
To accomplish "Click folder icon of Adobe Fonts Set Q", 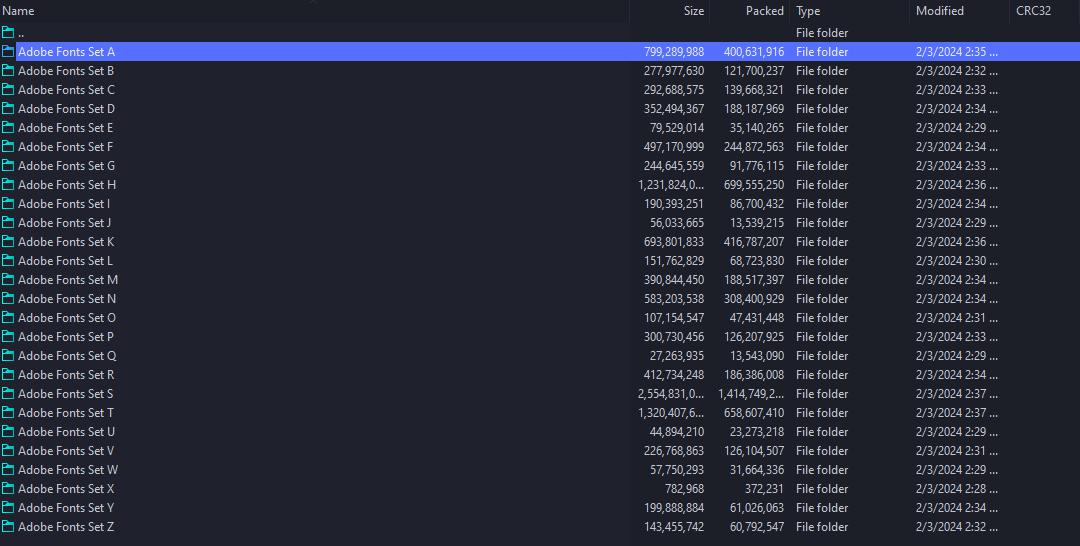I will 8,355.
